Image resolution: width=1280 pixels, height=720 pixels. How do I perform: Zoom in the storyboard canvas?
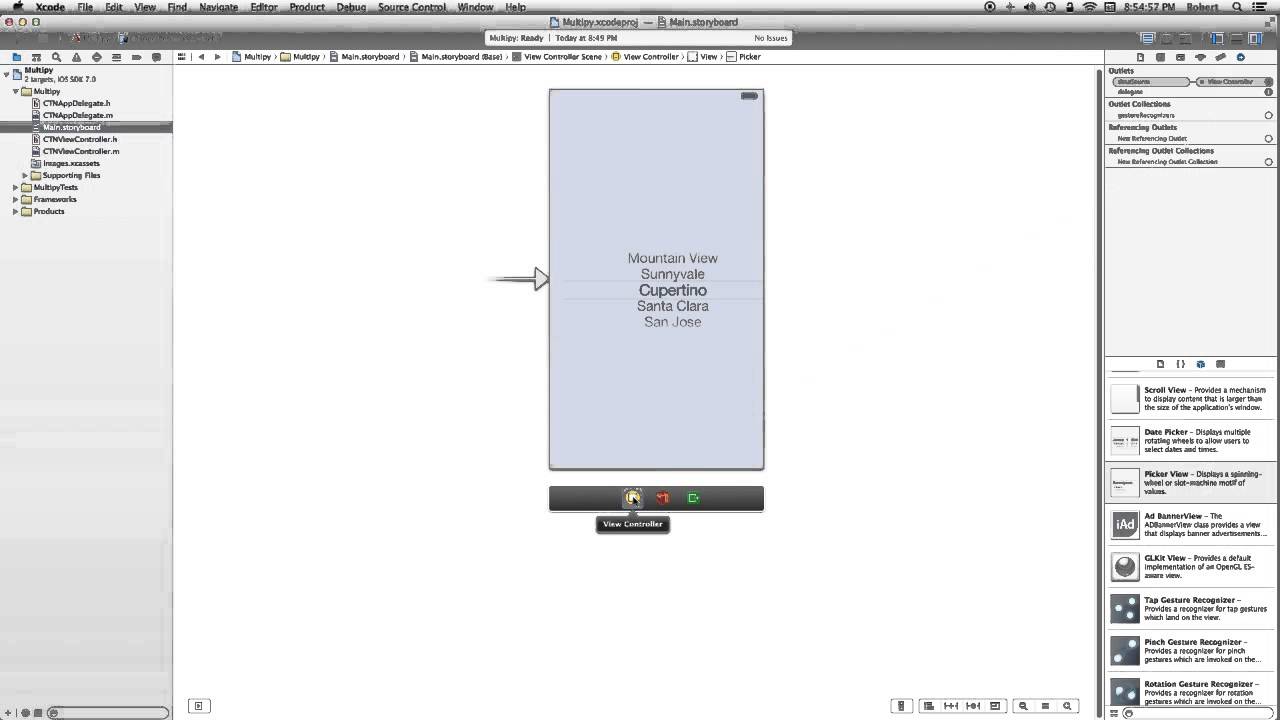click(x=1067, y=706)
